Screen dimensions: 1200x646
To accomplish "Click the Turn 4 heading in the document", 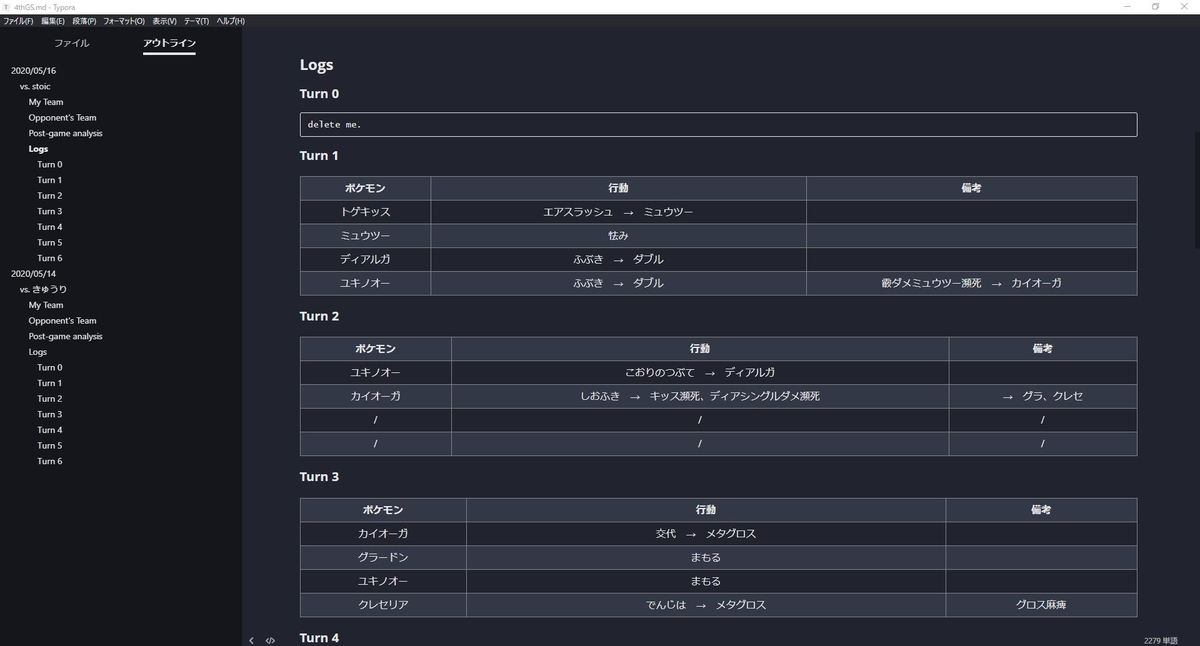I will tap(319, 638).
